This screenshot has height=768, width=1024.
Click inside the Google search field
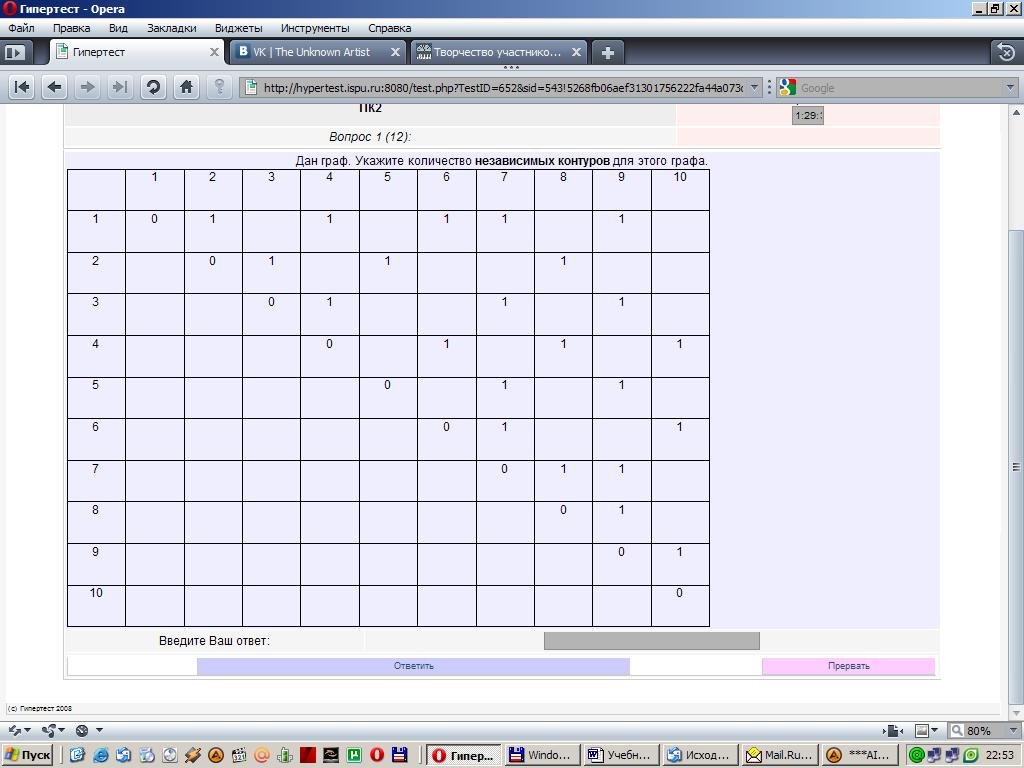pos(901,88)
